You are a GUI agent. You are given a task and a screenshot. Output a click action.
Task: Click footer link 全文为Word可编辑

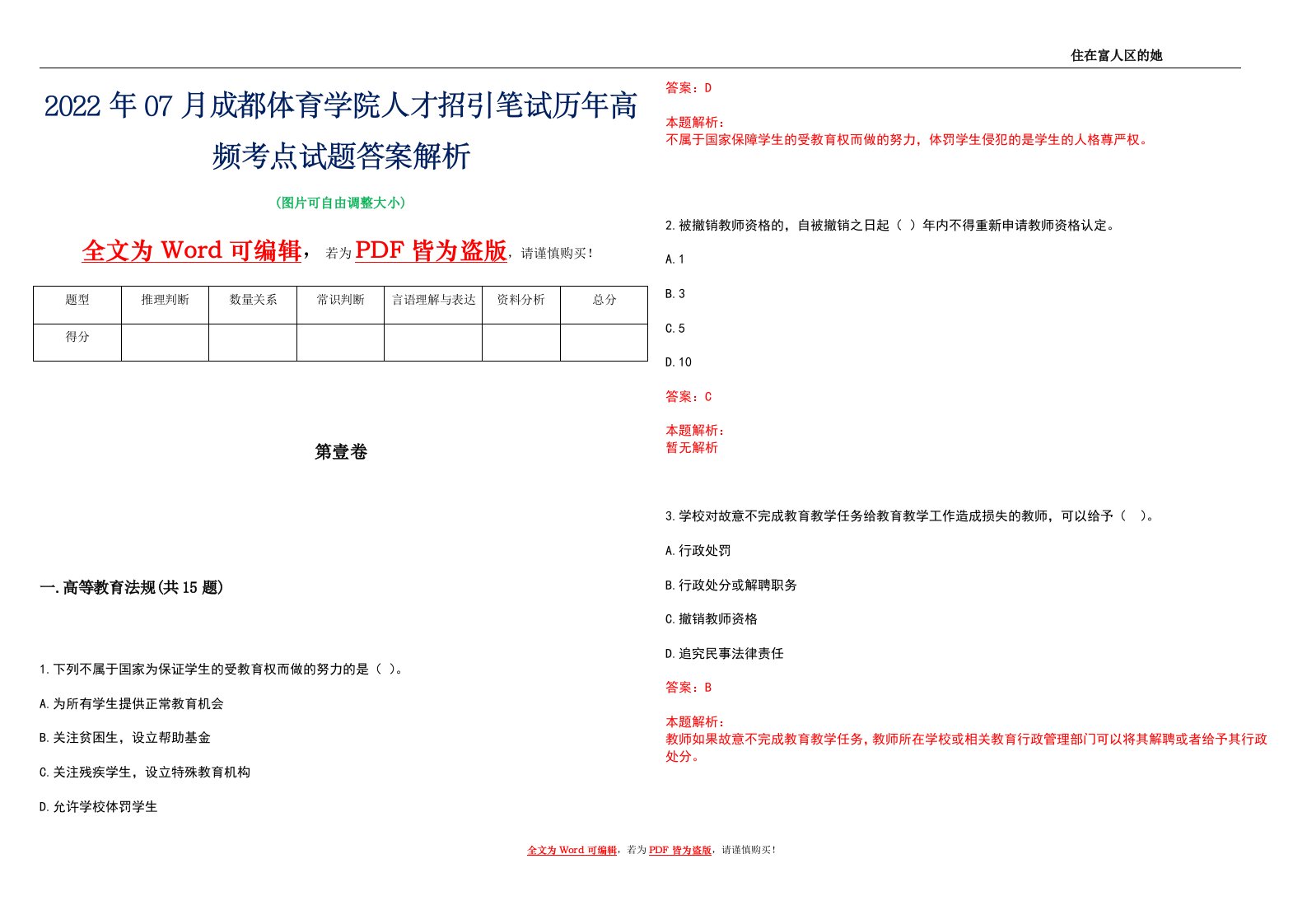(x=572, y=850)
